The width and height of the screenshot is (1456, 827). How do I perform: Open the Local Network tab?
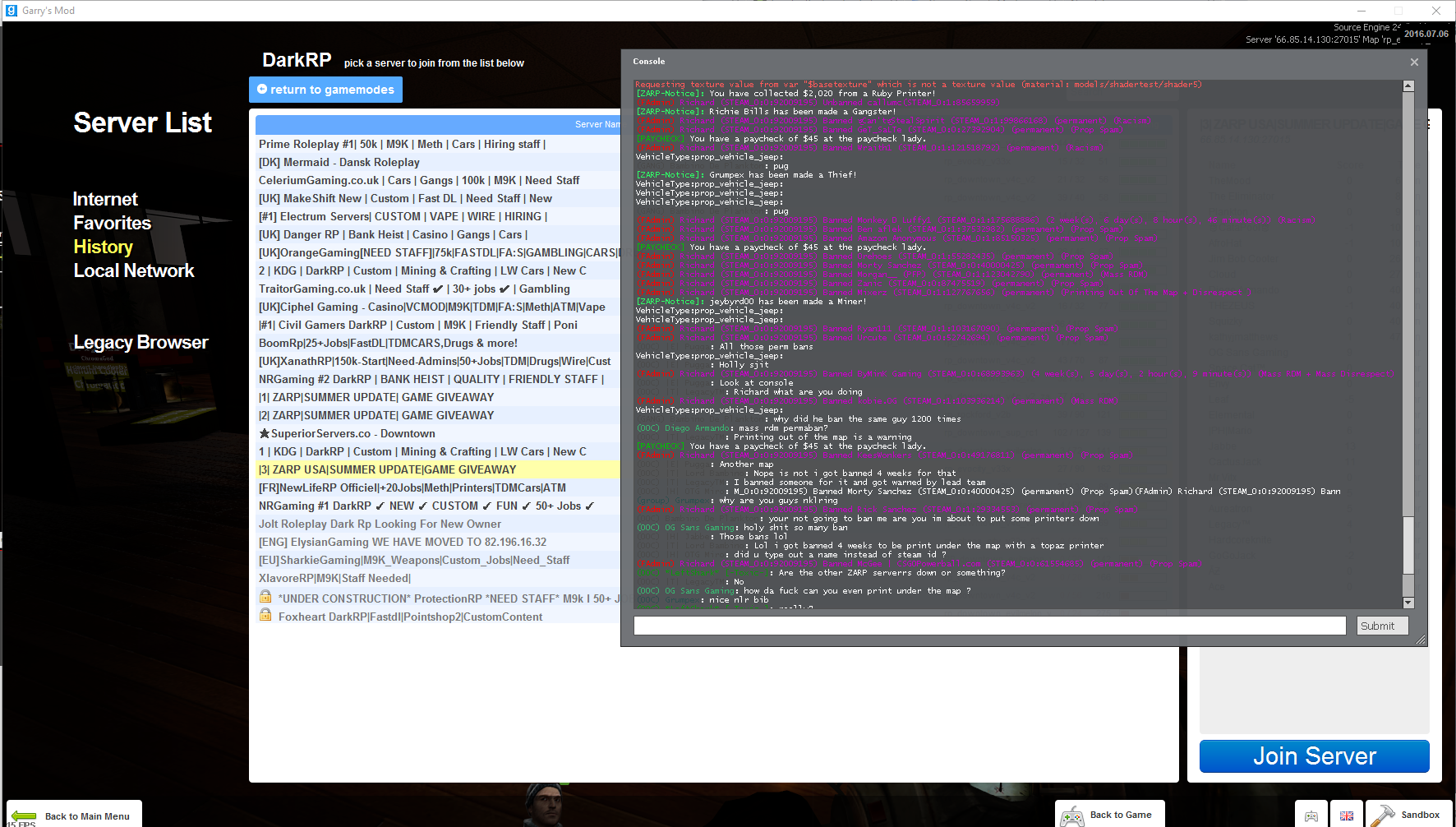pyautogui.click(x=134, y=270)
